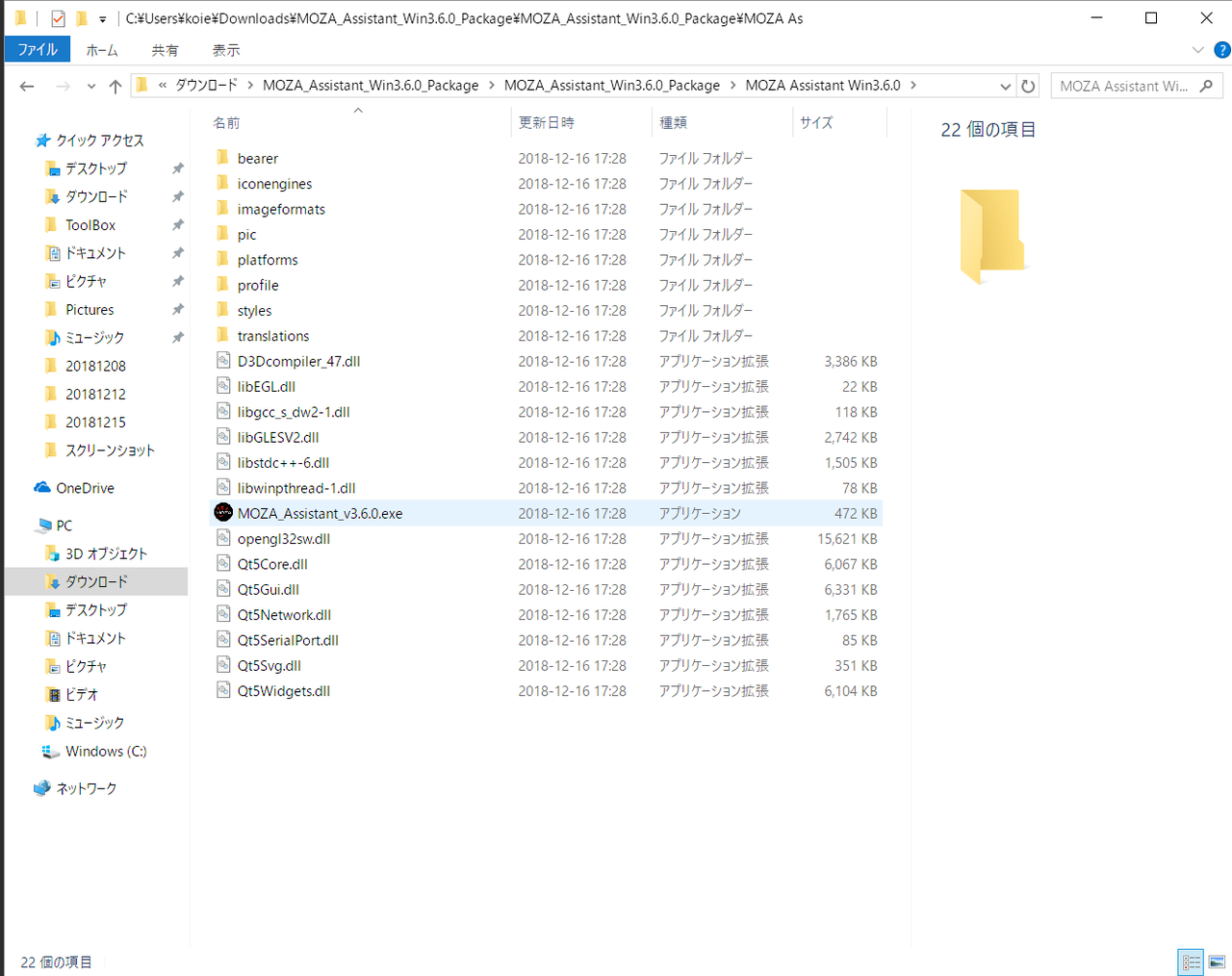Viewport: 1232px width, 976px height.
Task: Open ToolBox in quick access
Action: (x=90, y=225)
